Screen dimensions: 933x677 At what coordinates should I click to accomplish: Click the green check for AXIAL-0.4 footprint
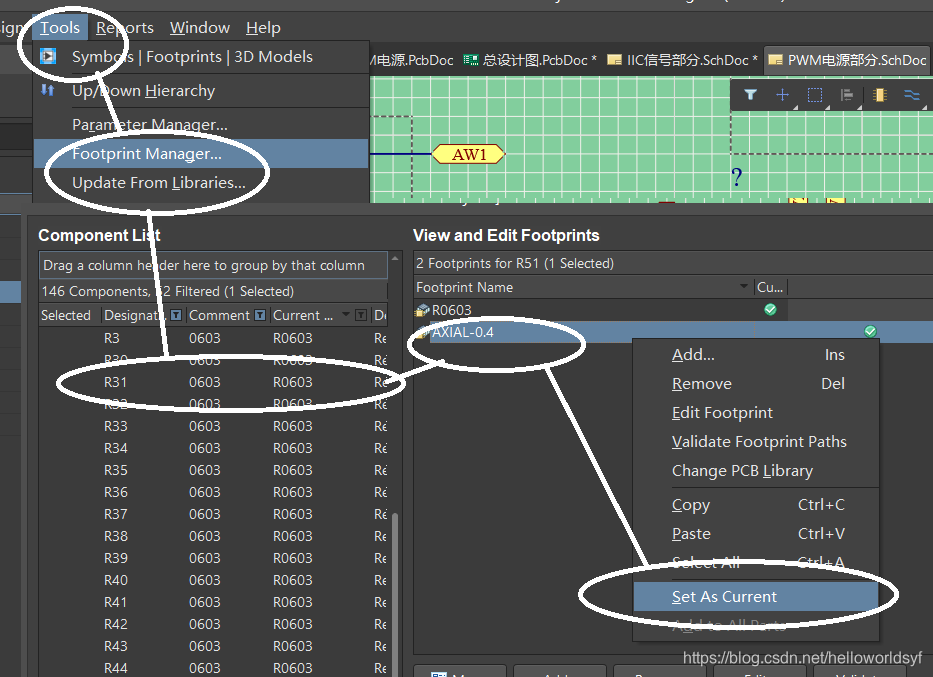pos(870,331)
